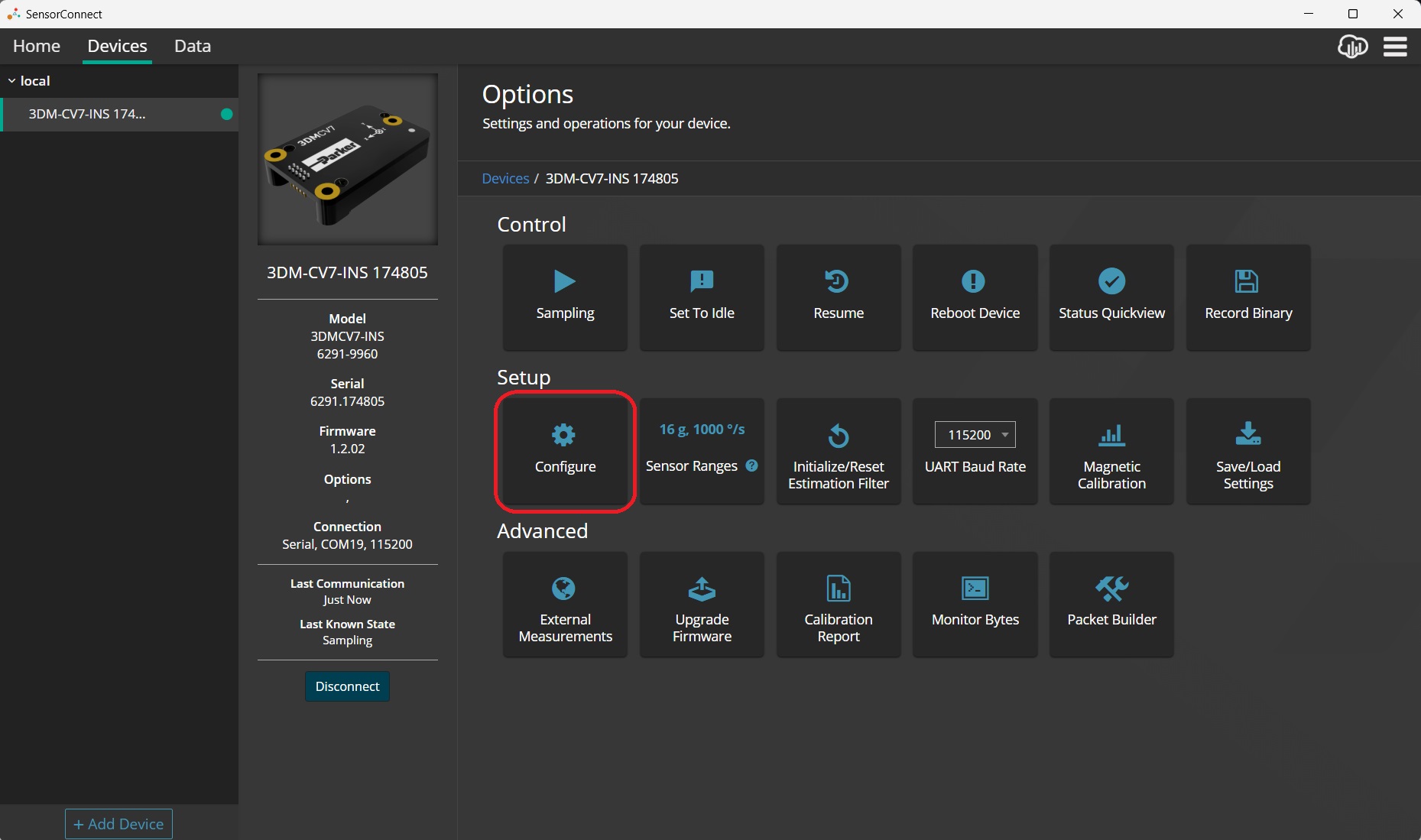The height and width of the screenshot is (840, 1421).
Task: Open the Calibration Report tile
Action: pyautogui.click(x=839, y=605)
